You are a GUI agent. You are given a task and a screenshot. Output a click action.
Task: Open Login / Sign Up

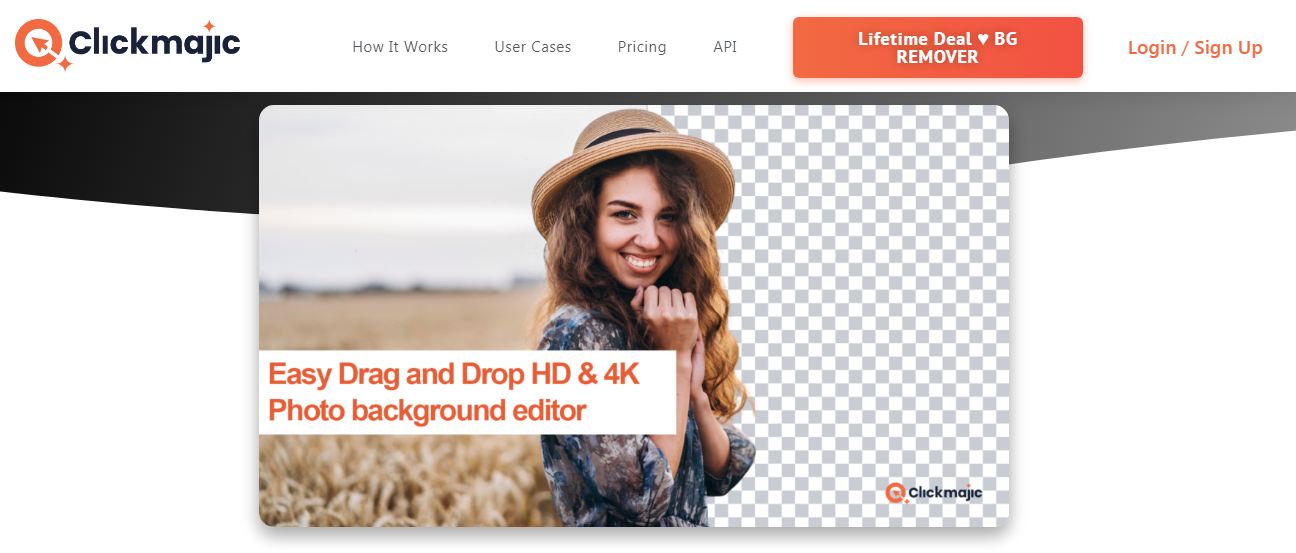[1195, 48]
